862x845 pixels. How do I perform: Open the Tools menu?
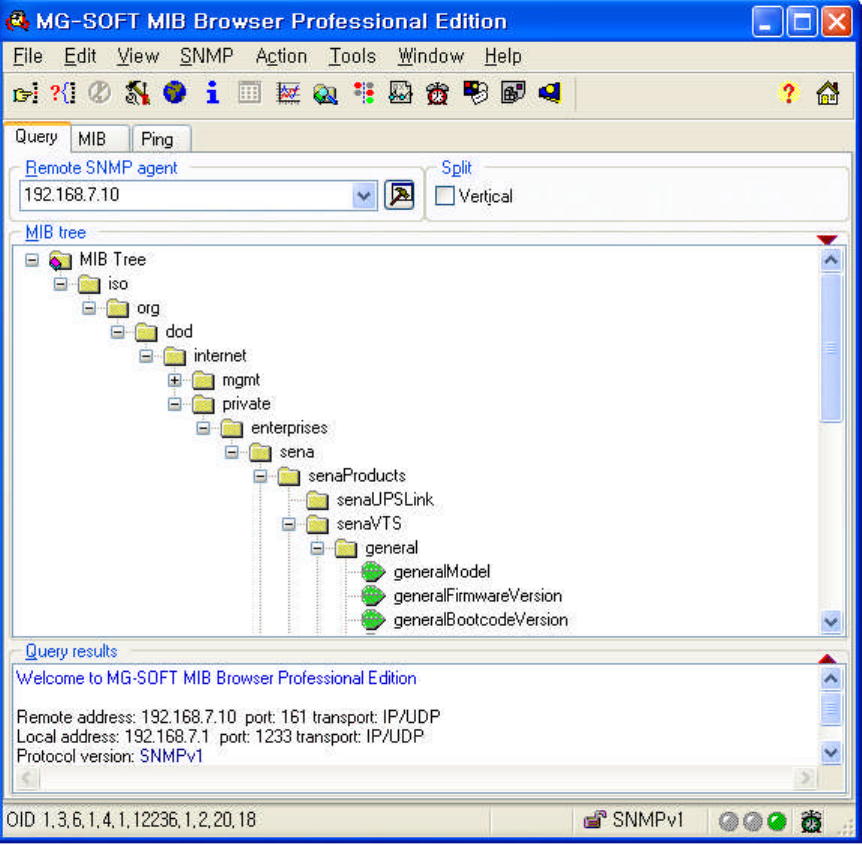(352, 56)
